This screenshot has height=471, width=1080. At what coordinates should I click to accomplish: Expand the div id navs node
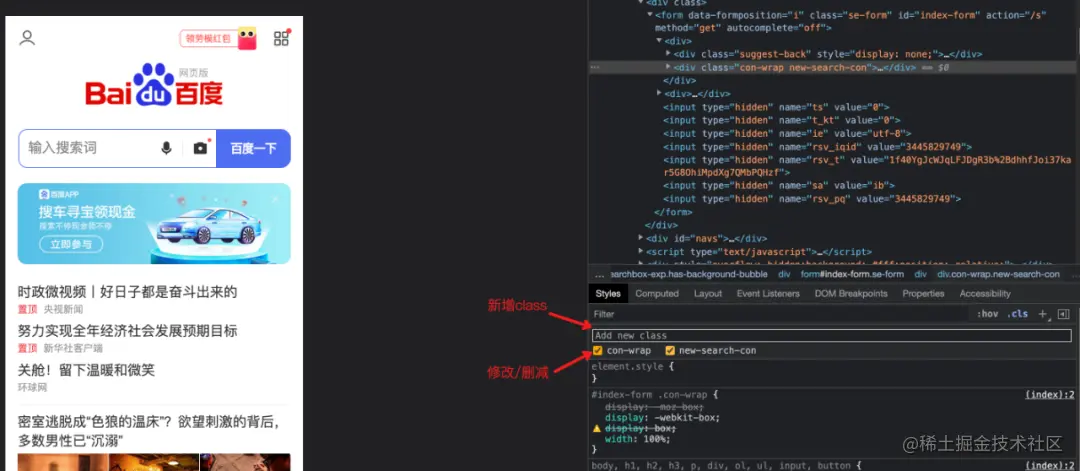point(641,238)
